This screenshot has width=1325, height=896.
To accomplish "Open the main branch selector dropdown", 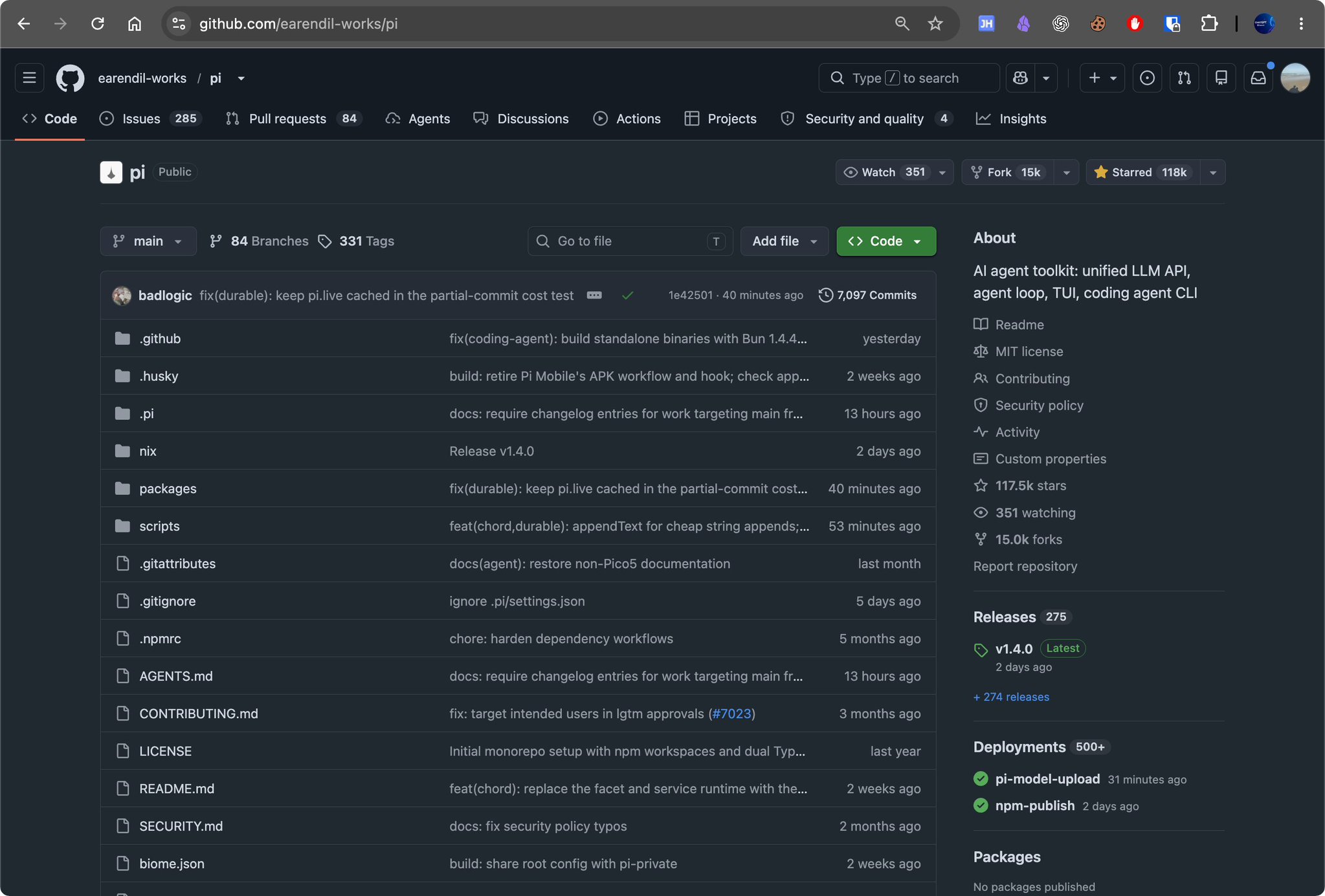I will pyautogui.click(x=148, y=241).
